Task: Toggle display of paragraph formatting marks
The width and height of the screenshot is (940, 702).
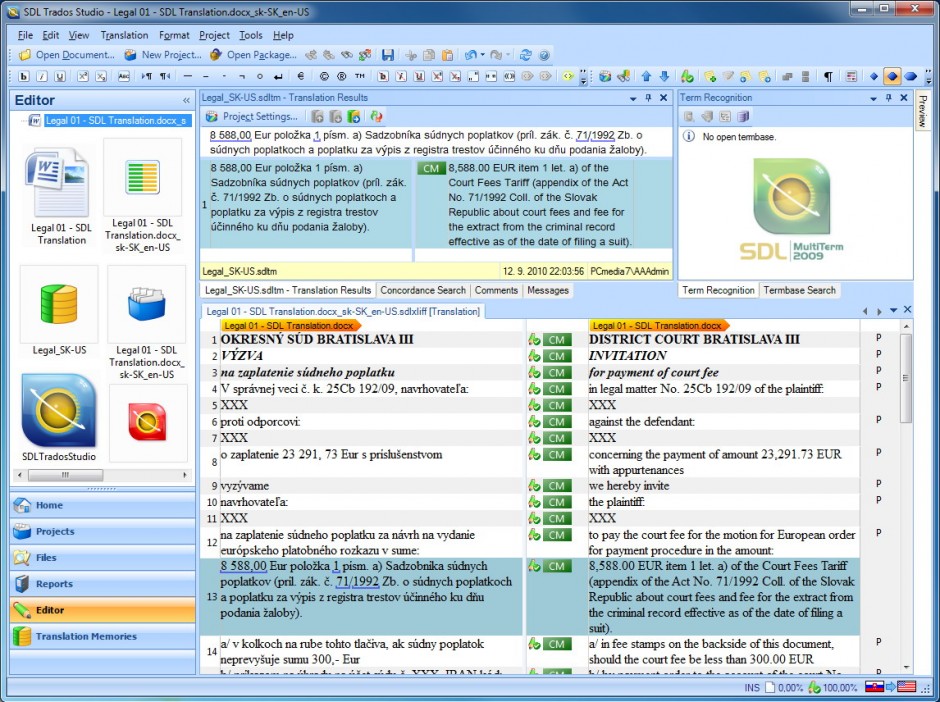Action: [826, 76]
